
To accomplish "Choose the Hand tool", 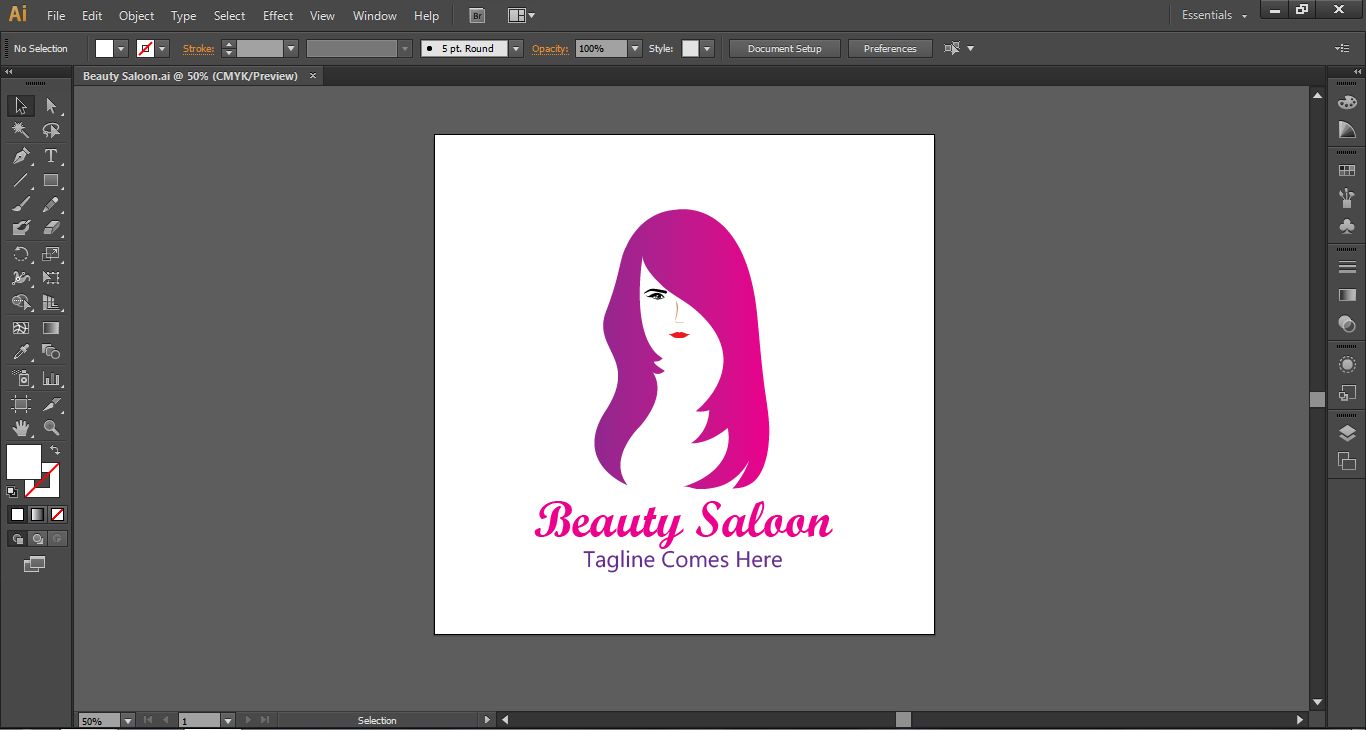I will [x=21, y=428].
